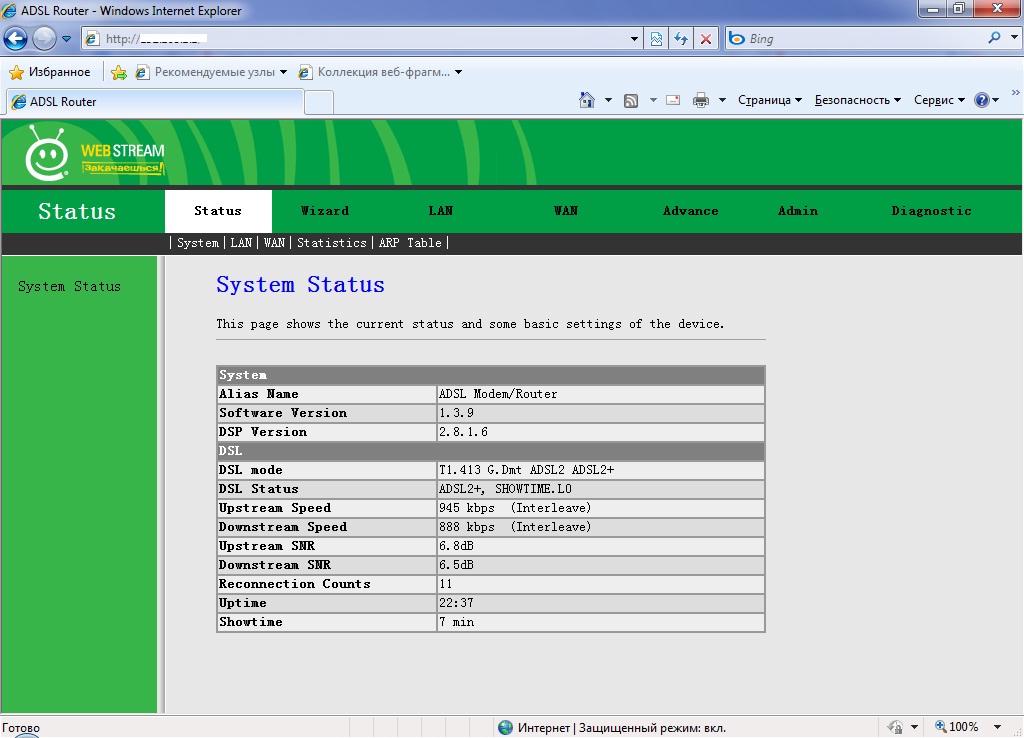Click the Refresh page icon
Screen dimensions: 1024x738
click(681, 39)
